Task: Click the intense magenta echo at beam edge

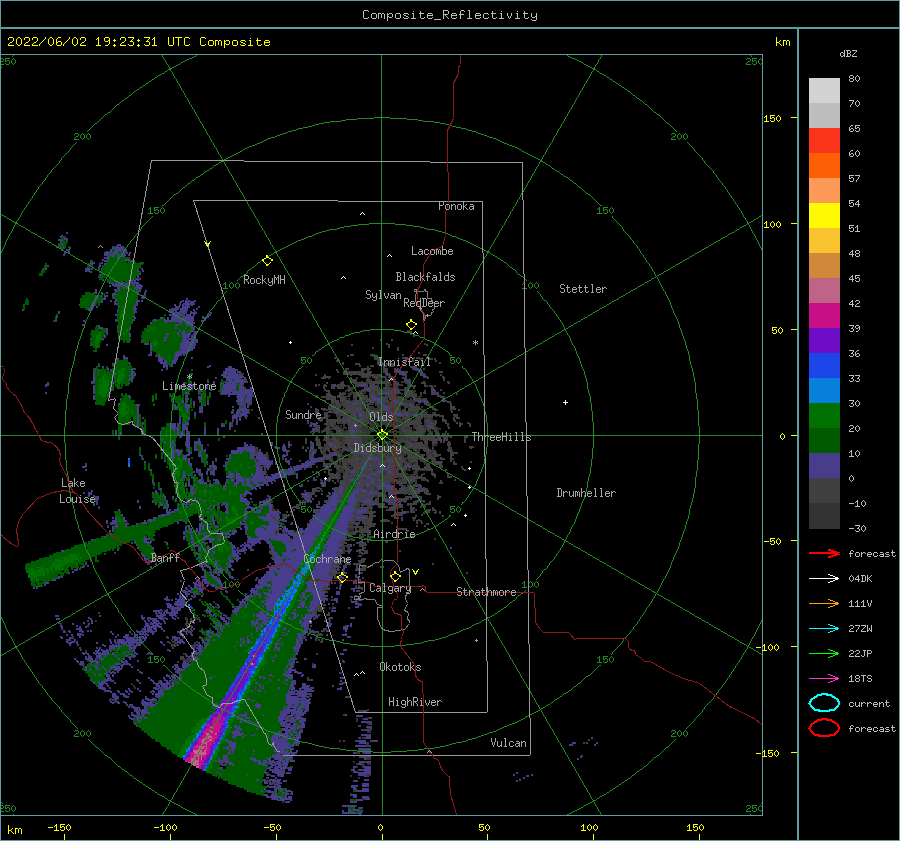Action: coord(204,746)
